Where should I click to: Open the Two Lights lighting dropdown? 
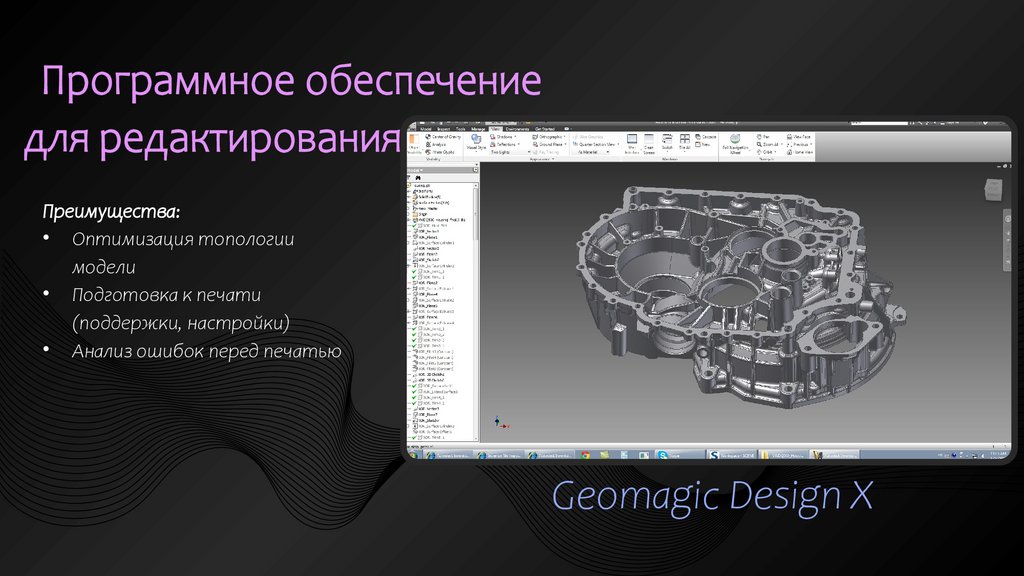click(509, 151)
